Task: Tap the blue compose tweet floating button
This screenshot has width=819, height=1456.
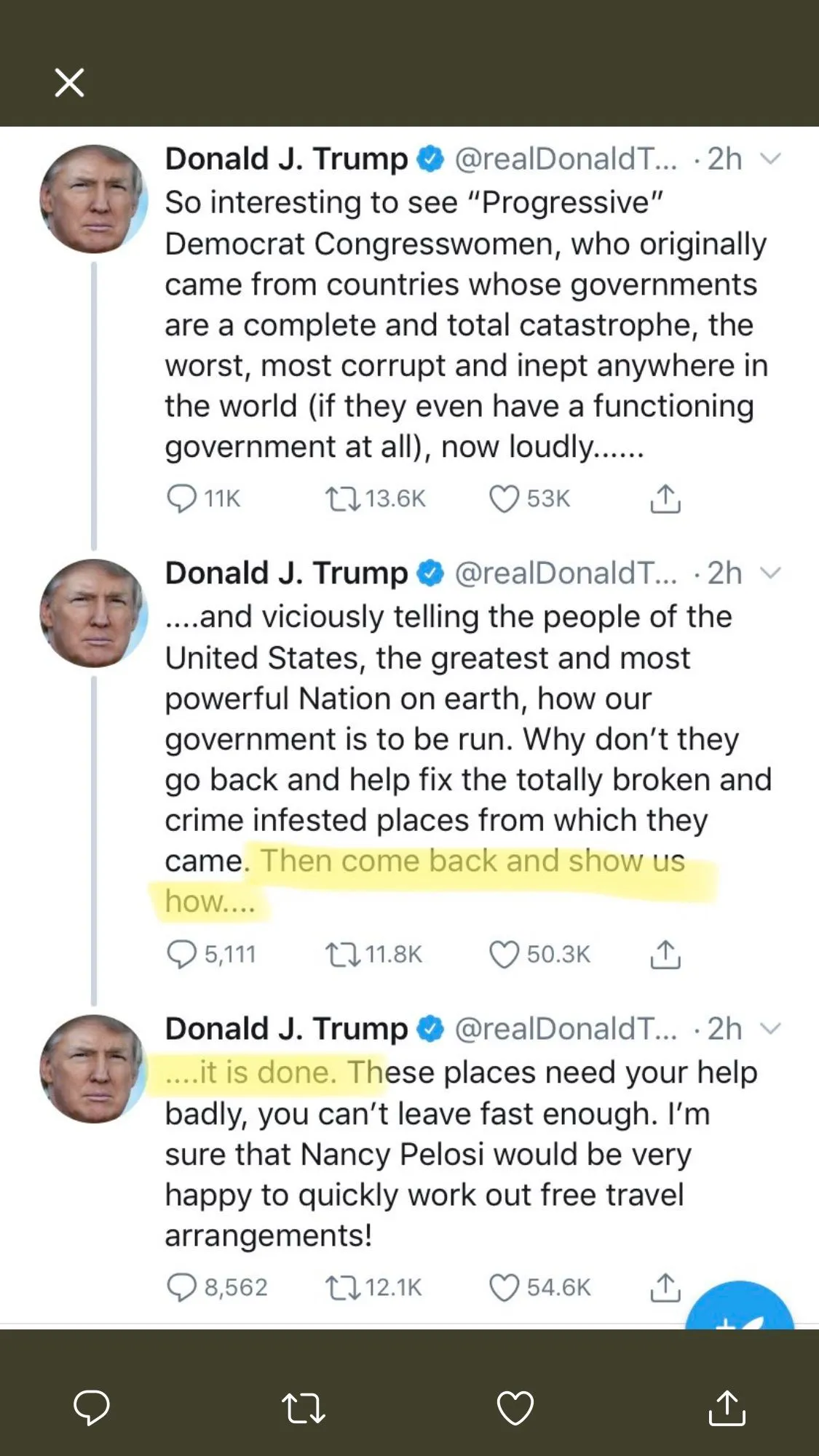Action: click(x=739, y=1310)
